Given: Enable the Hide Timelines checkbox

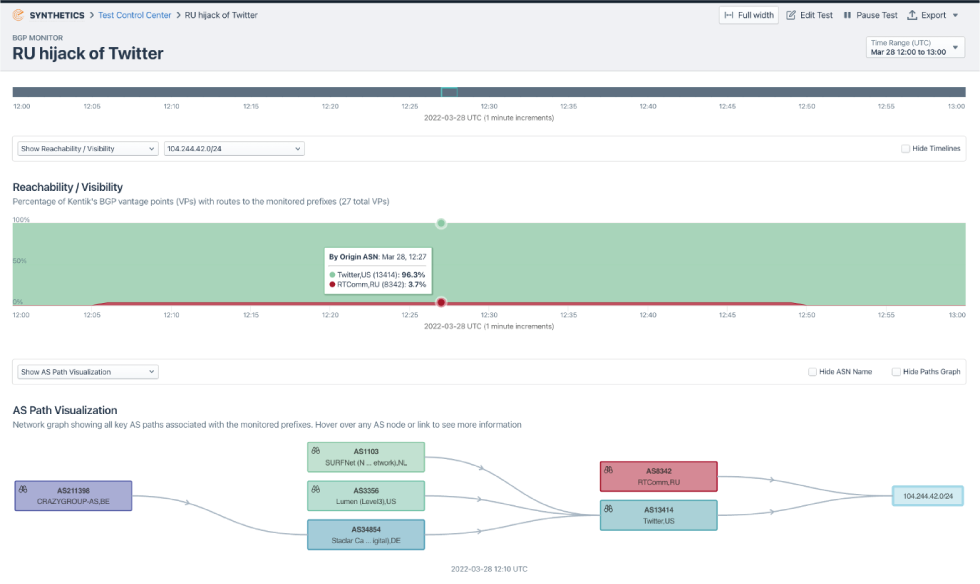Looking at the screenshot, I should (905, 148).
